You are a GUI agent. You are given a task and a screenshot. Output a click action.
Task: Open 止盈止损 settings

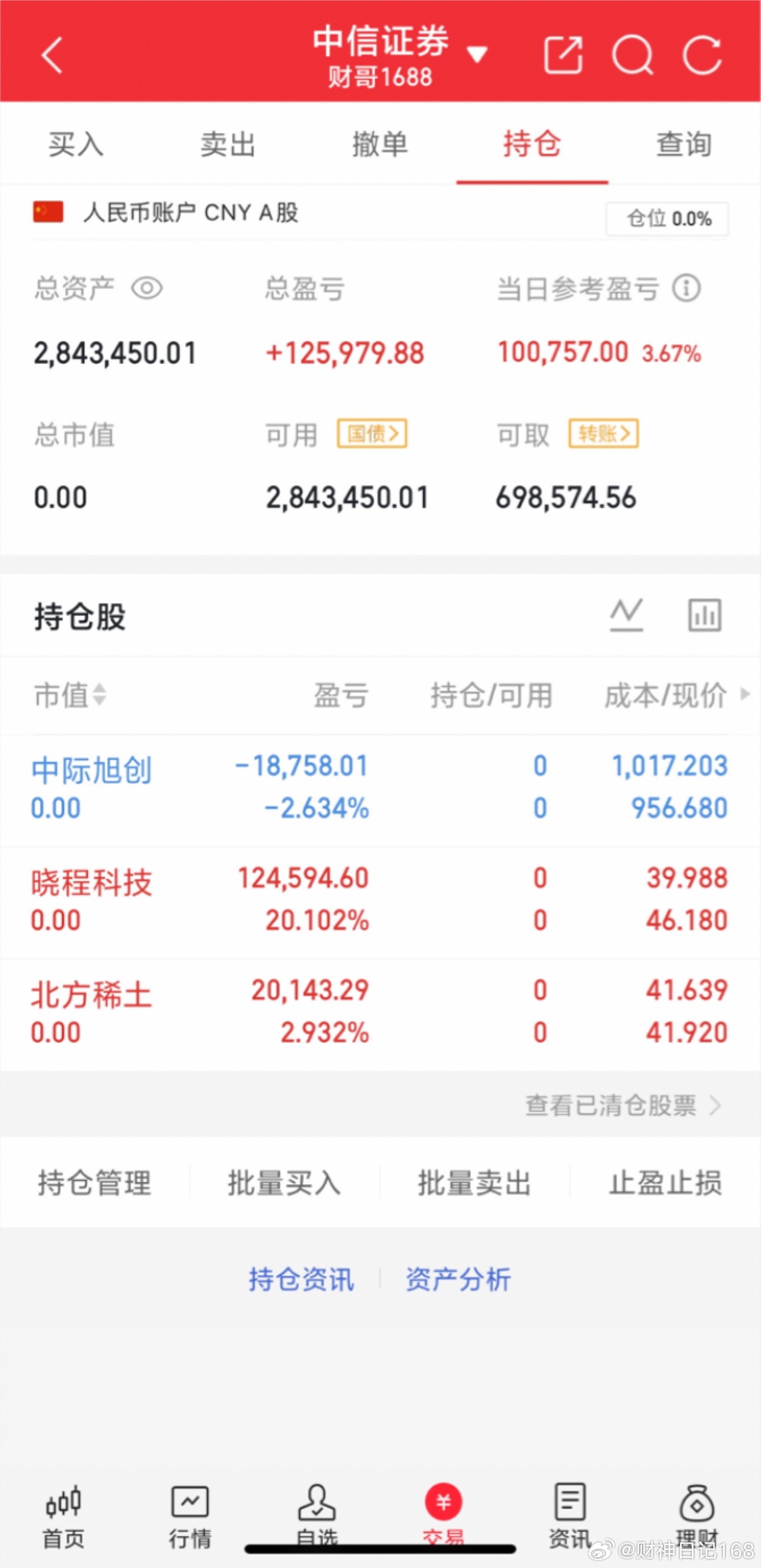coord(666,1183)
